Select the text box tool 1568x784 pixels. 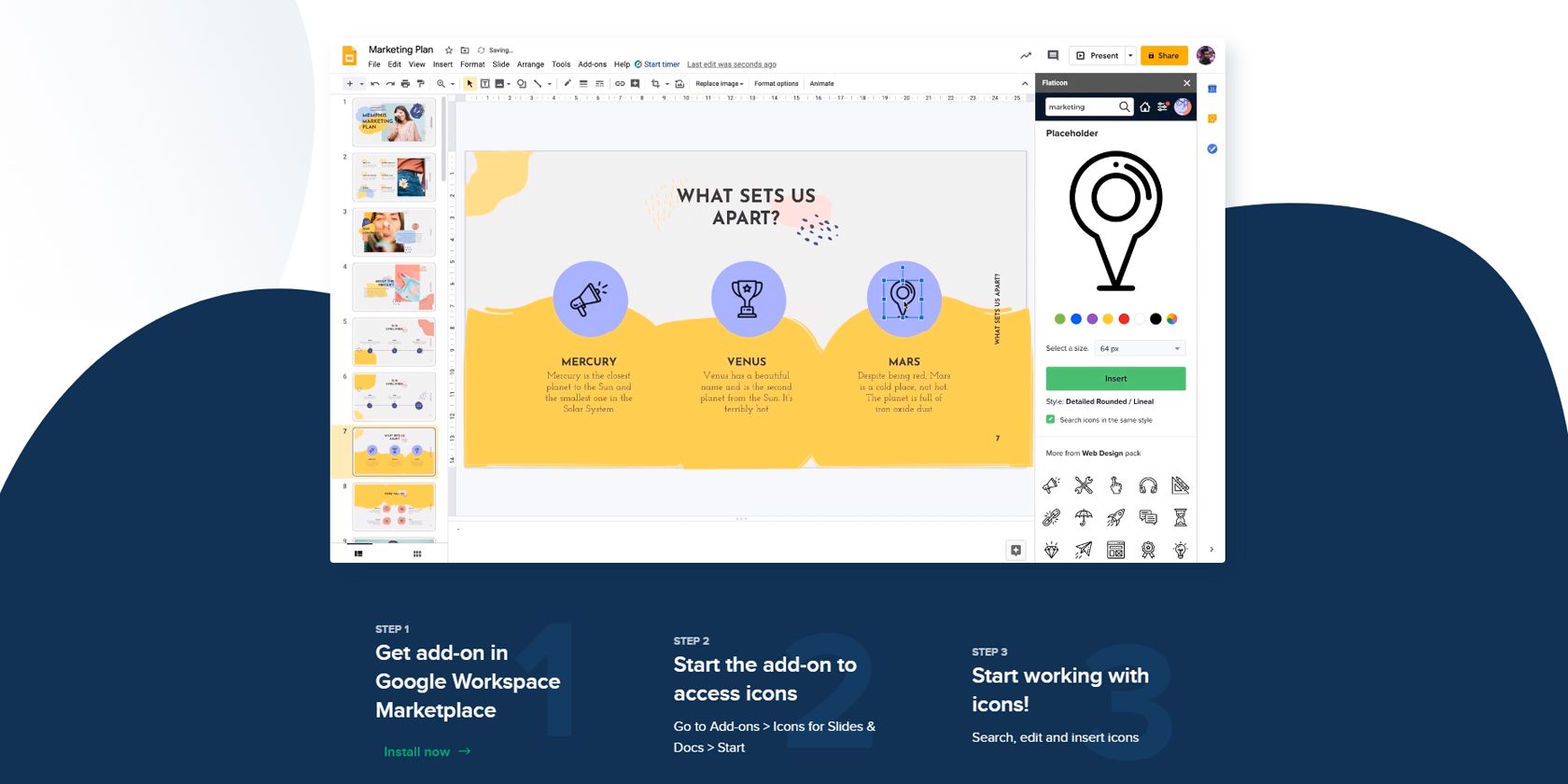[x=485, y=84]
